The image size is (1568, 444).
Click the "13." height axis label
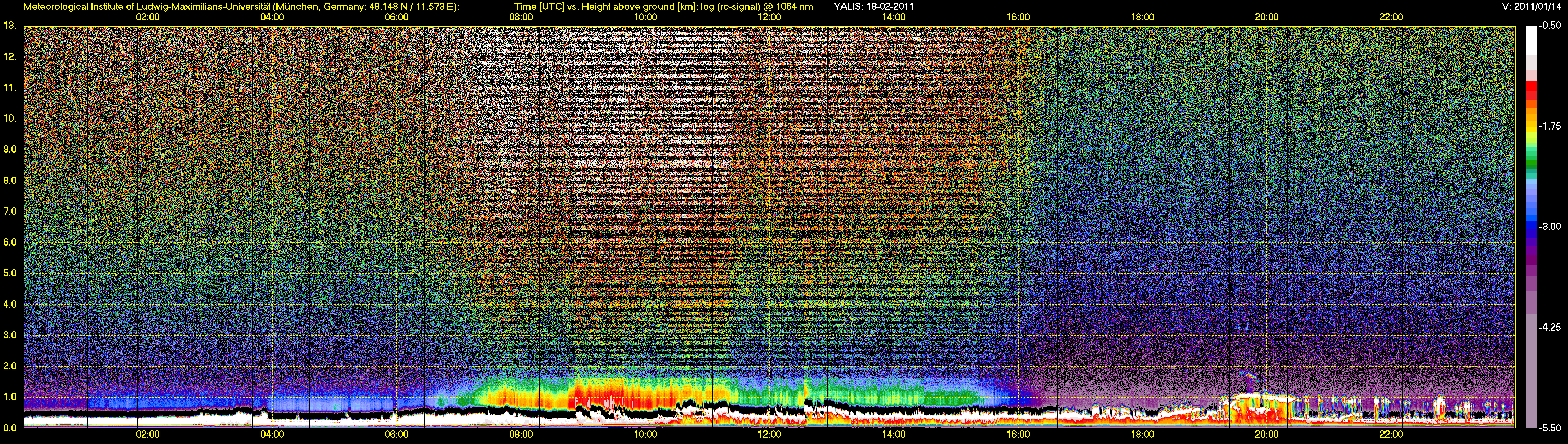pyautogui.click(x=10, y=26)
